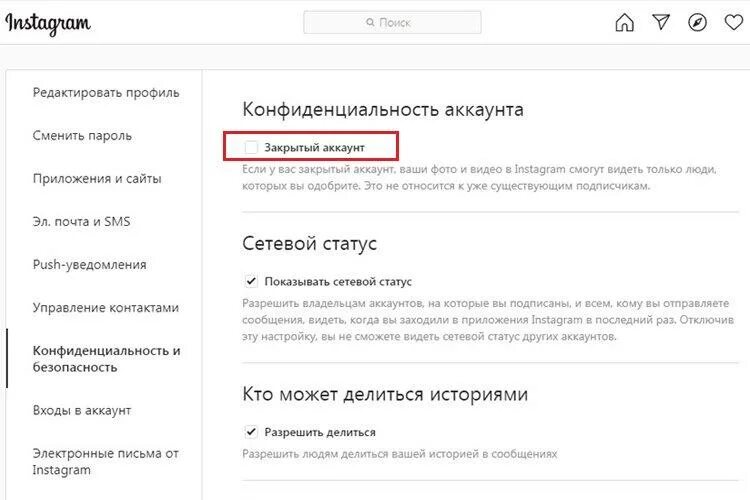Uncheck Разрешить делиться checkbox
This screenshot has width=750, height=500.
tap(251, 432)
